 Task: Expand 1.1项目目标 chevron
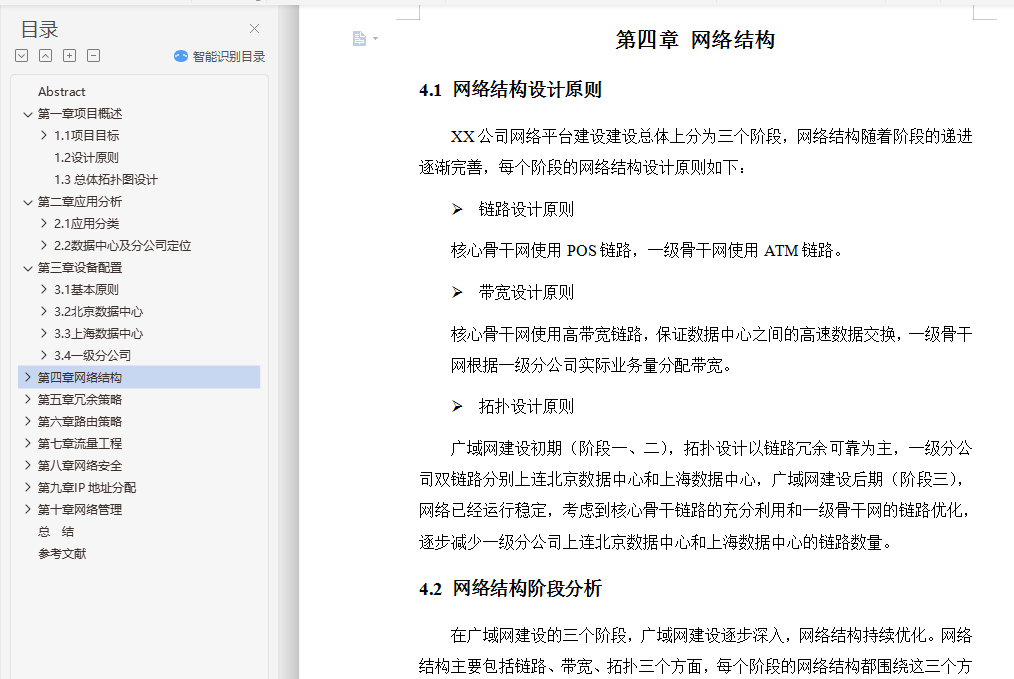click(x=43, y=135)
